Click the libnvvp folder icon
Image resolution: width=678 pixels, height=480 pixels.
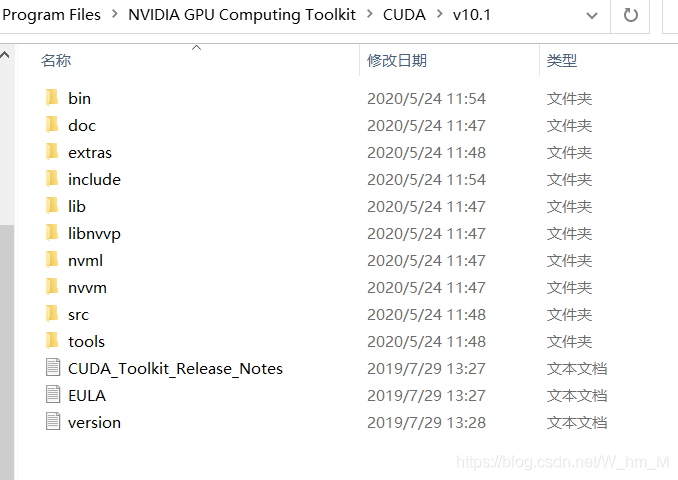[x=52, y=233]
